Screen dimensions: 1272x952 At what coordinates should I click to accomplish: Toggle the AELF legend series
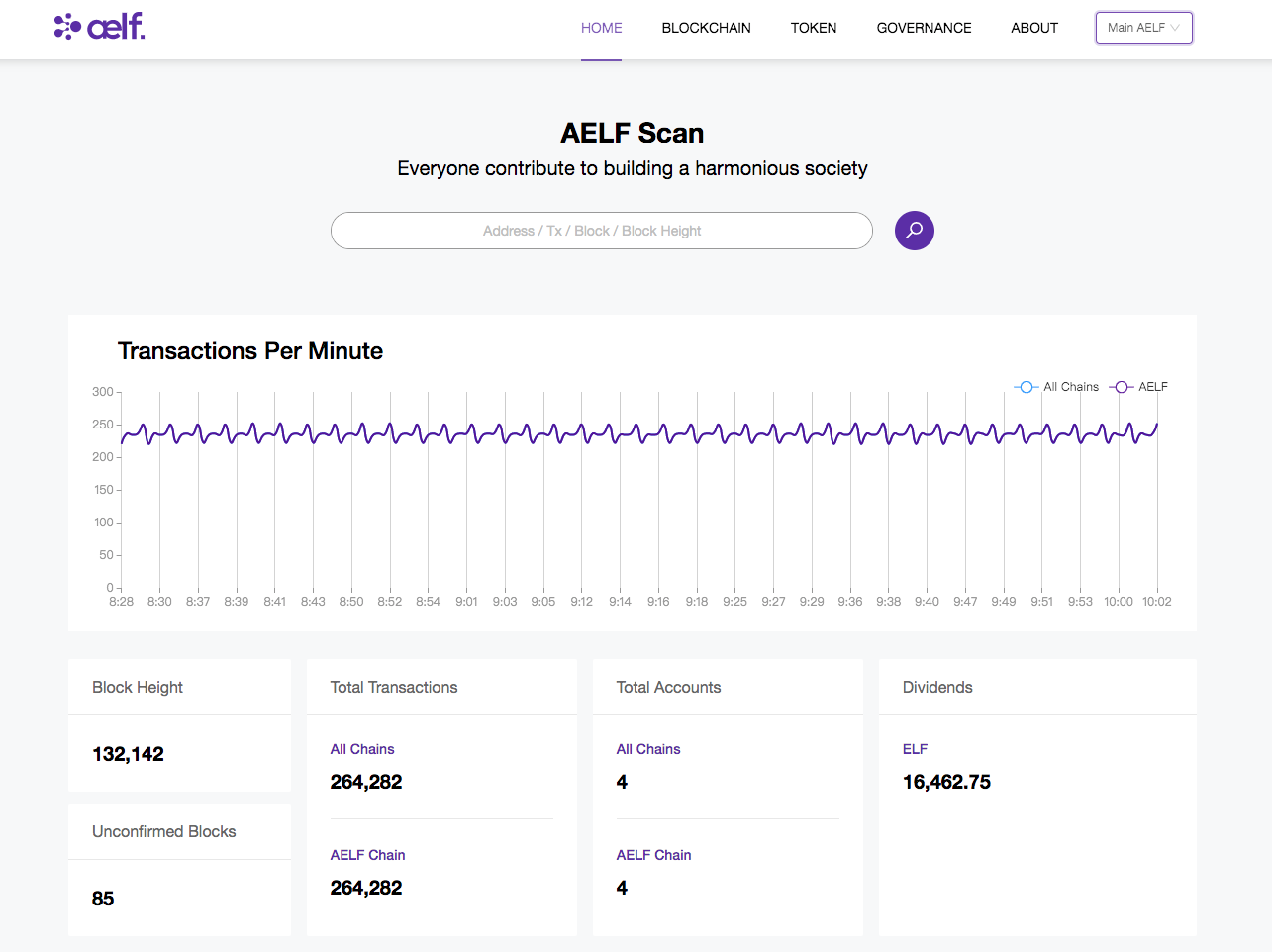[1138, 387]
